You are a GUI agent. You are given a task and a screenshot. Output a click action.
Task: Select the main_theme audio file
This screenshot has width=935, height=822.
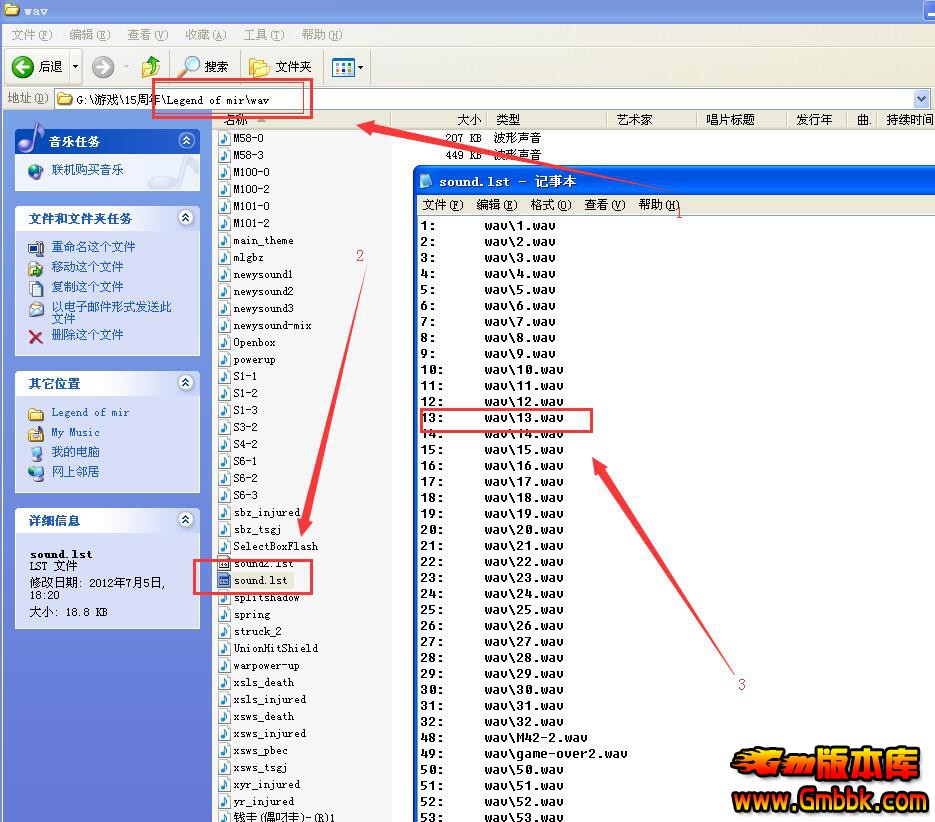(x=263, y=240)
